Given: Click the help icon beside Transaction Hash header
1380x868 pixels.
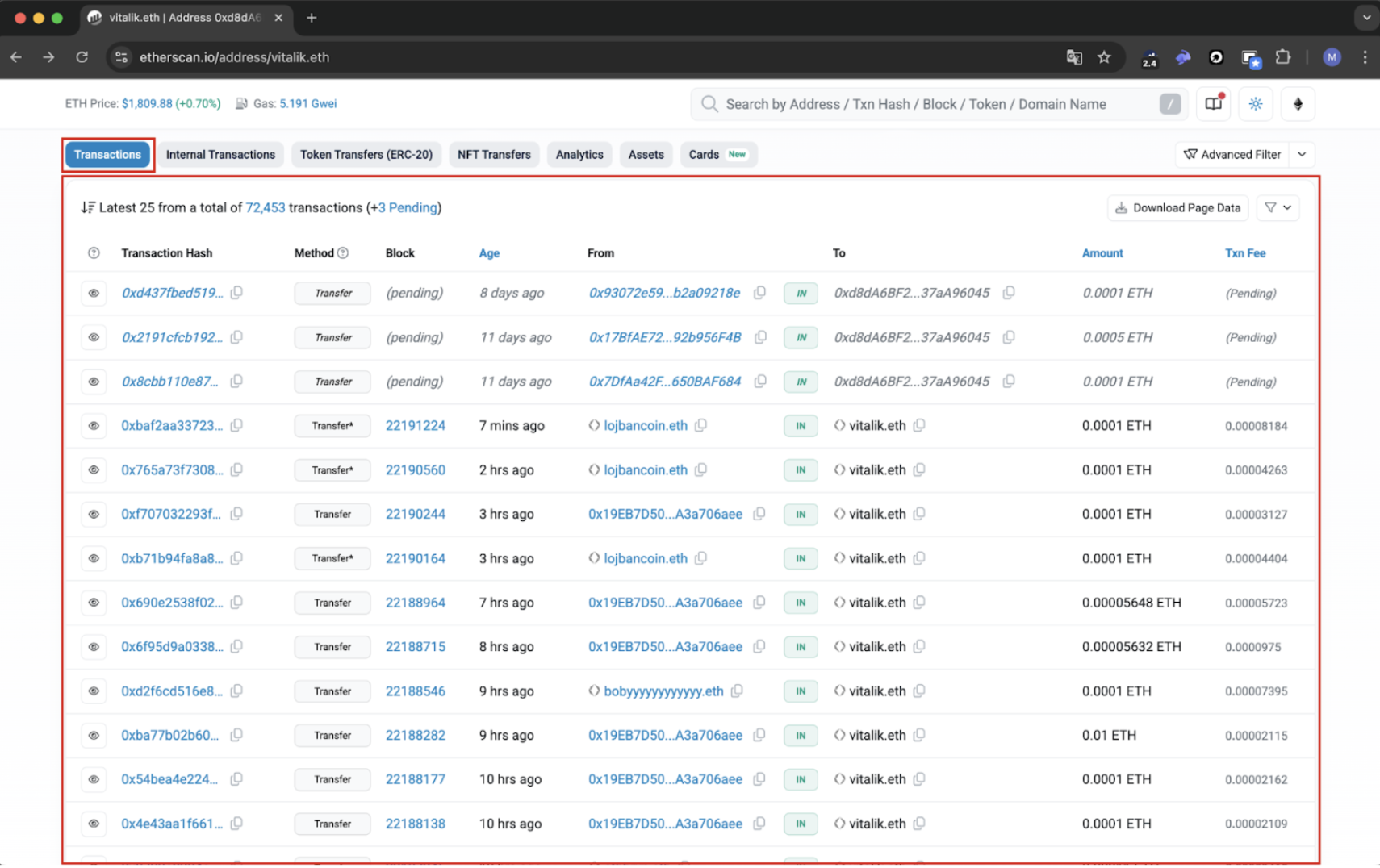Looking at the screenshot, I should tap(94, 253).
